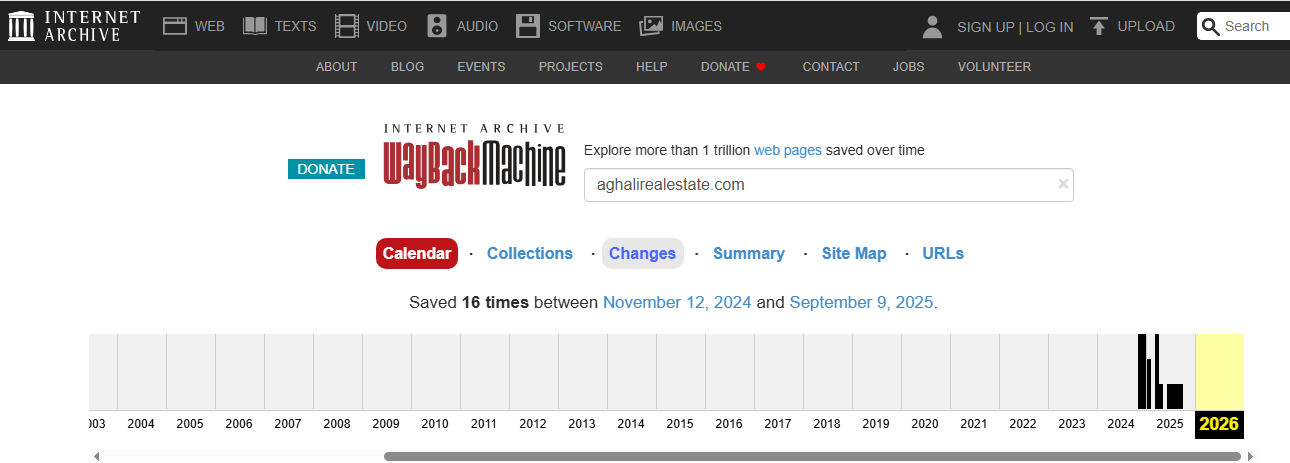Click the red heart beside Donate
Image resolution: width=1290 pixels, height=463 pixels.
click(x=760, y=67)
